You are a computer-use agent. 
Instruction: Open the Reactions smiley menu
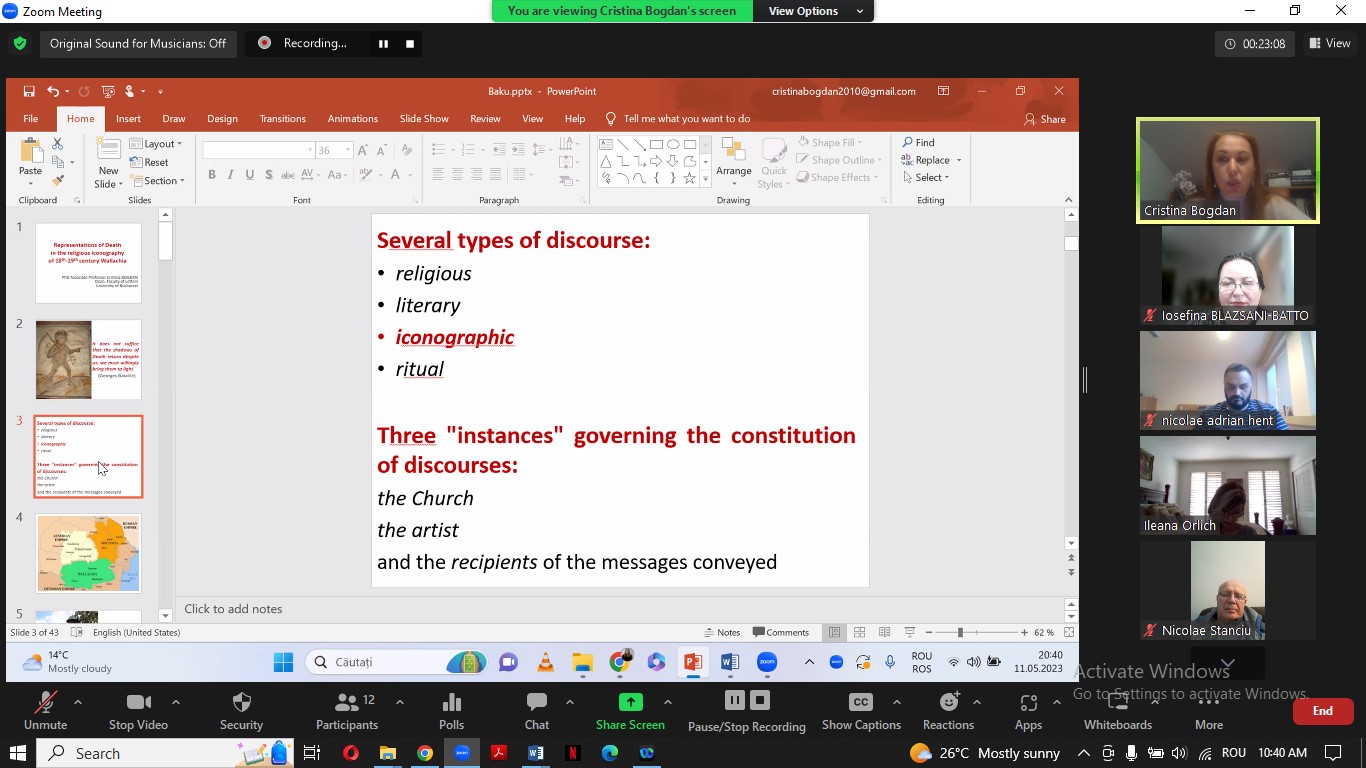point(948,702)
